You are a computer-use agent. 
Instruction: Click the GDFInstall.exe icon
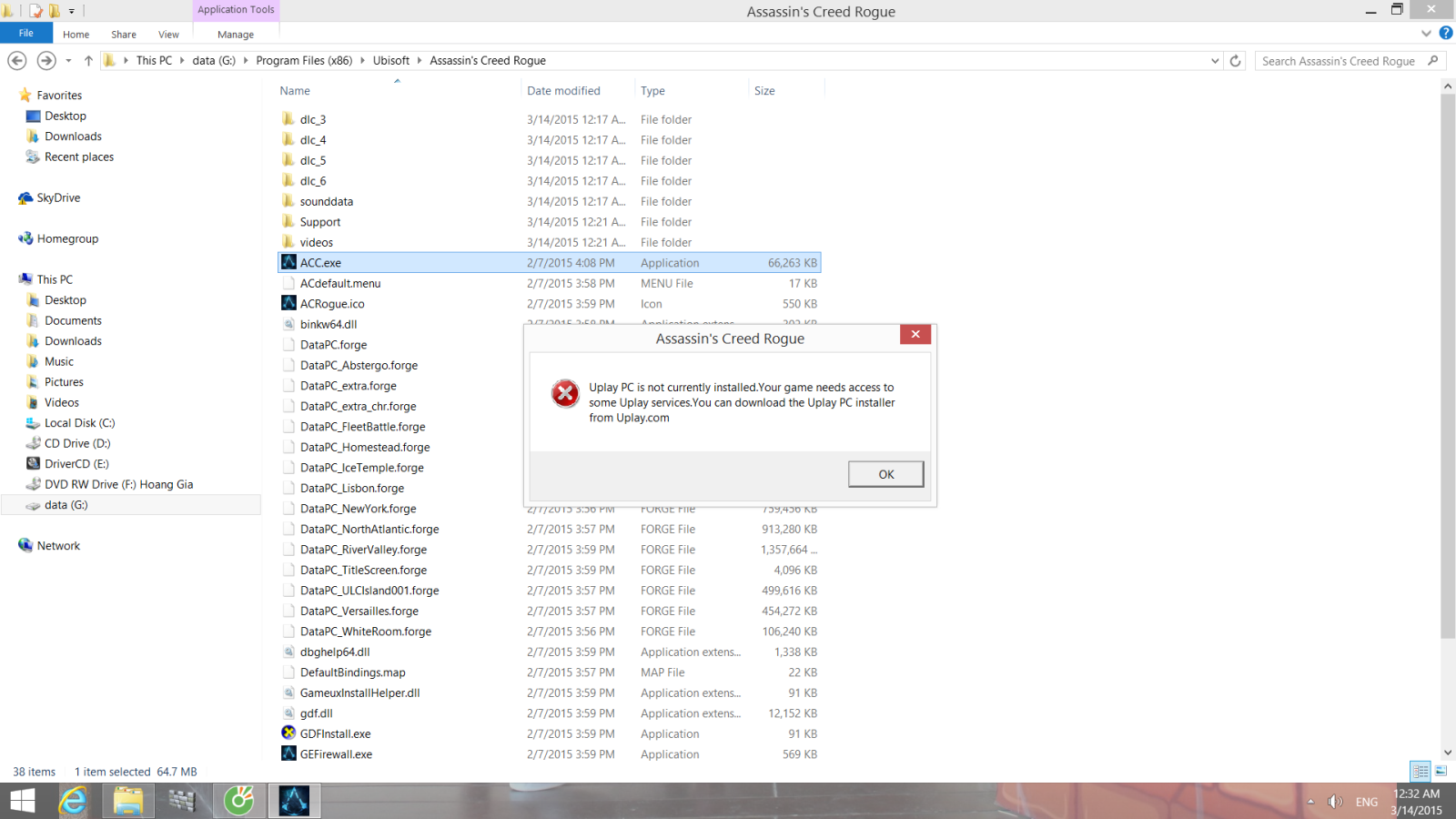pos(288,733)
